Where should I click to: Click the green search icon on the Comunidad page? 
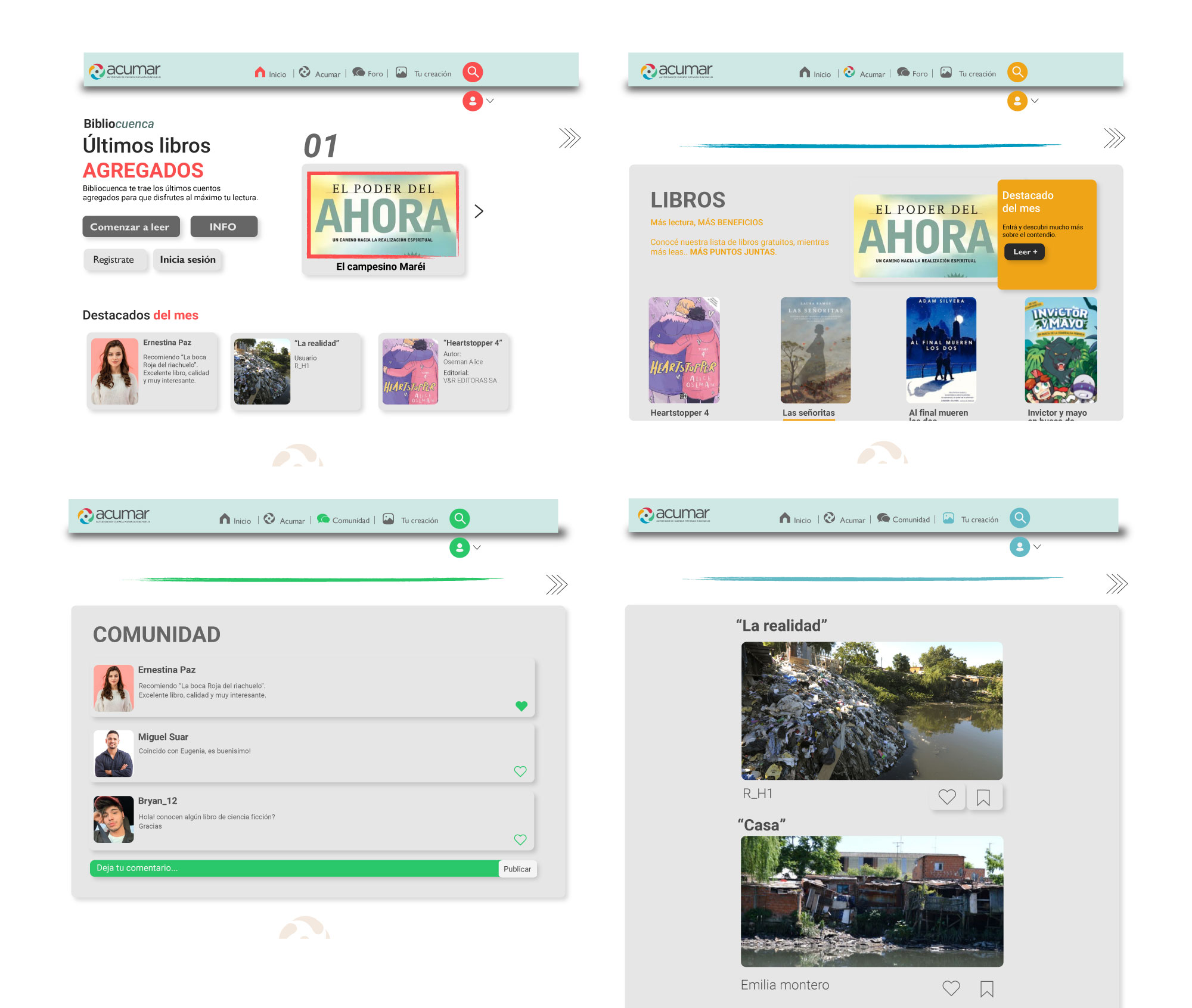pyautogui.click(x=460, y=519)
